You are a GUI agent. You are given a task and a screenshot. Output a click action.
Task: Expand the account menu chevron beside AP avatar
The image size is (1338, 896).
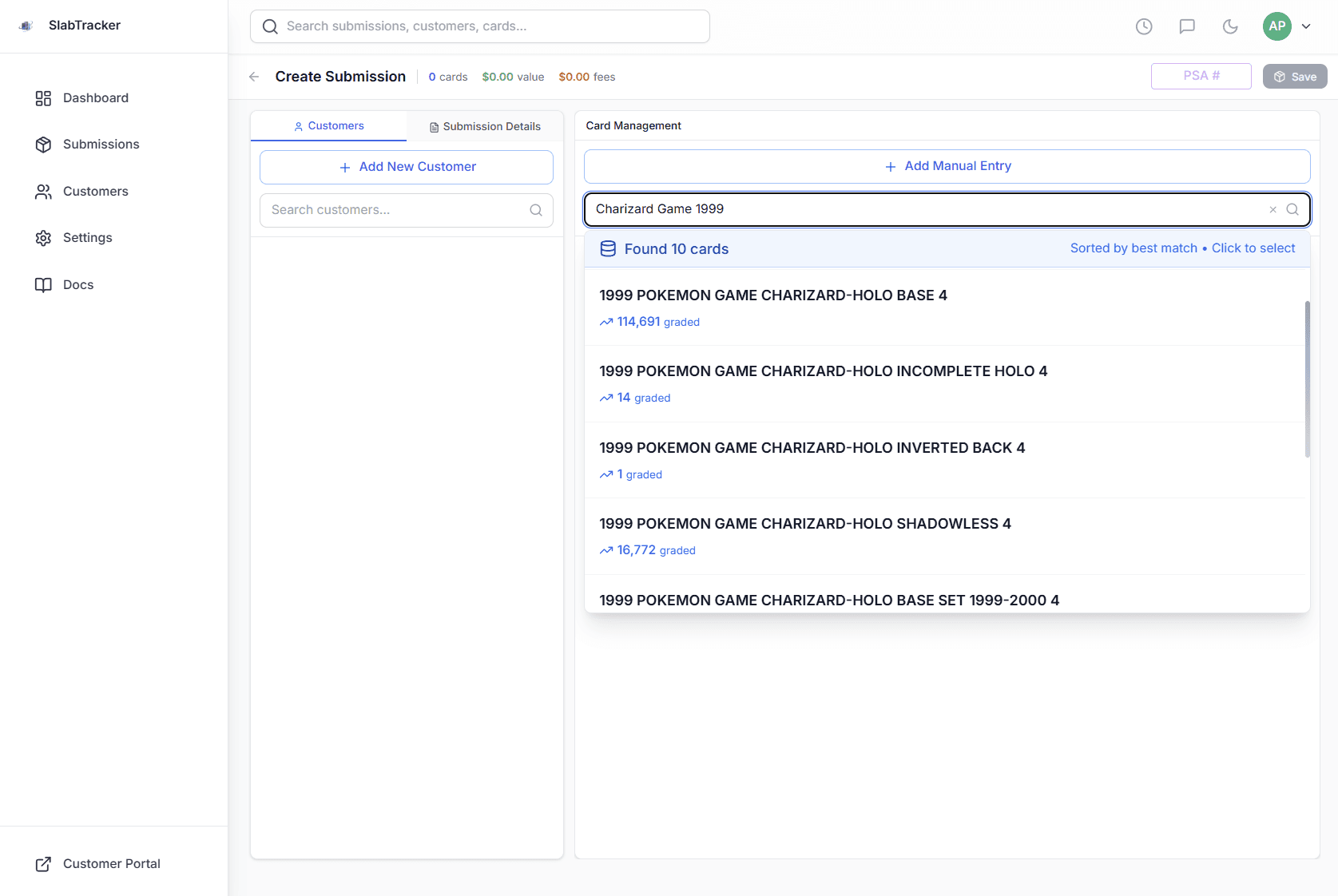pos(1307,26)
